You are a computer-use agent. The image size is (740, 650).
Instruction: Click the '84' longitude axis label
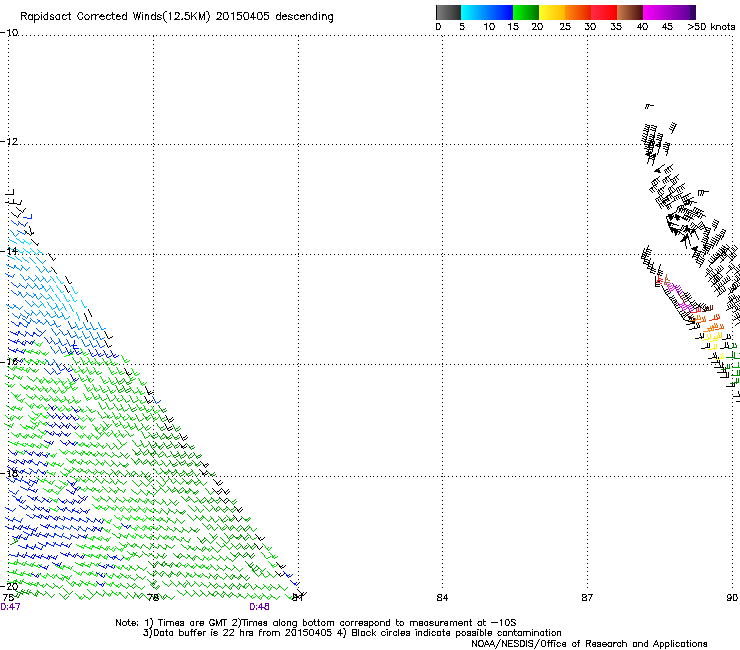click(442, 598)
